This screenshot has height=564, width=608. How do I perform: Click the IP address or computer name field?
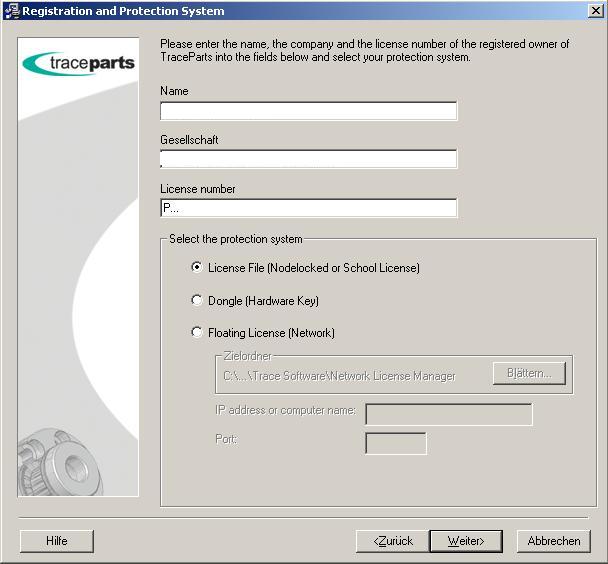[449, 414]
